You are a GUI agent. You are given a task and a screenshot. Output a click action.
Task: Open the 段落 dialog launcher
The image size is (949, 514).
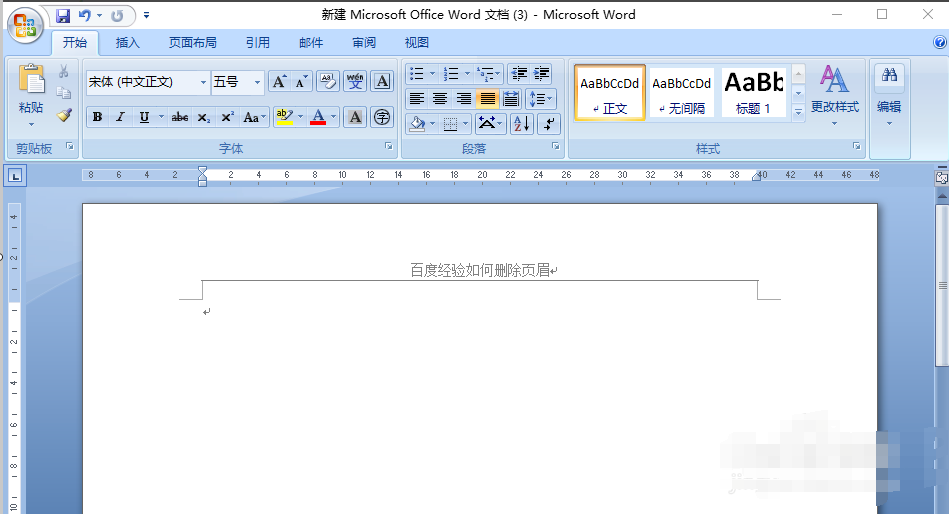556,147
